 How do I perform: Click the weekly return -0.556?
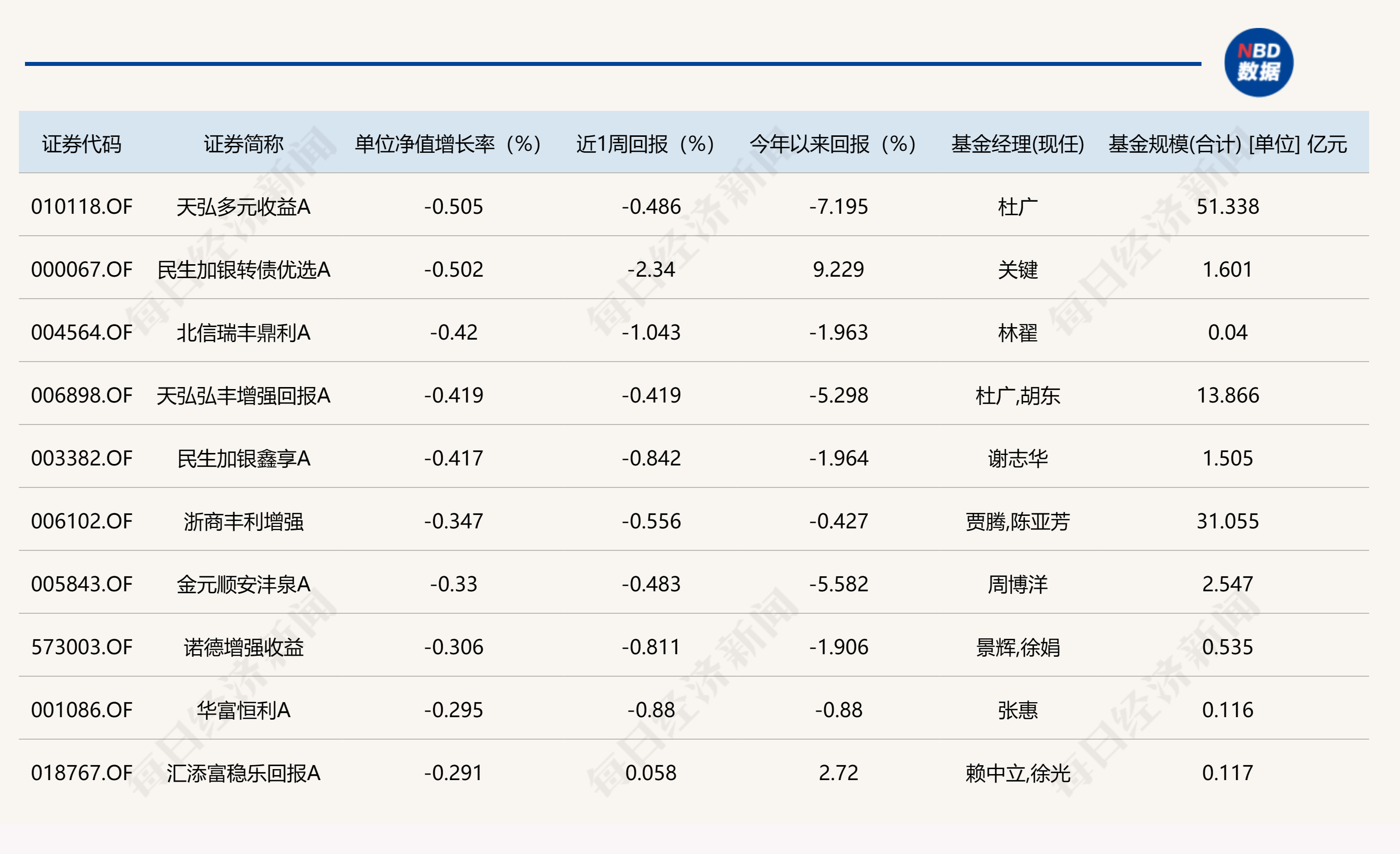pos(651,522)
